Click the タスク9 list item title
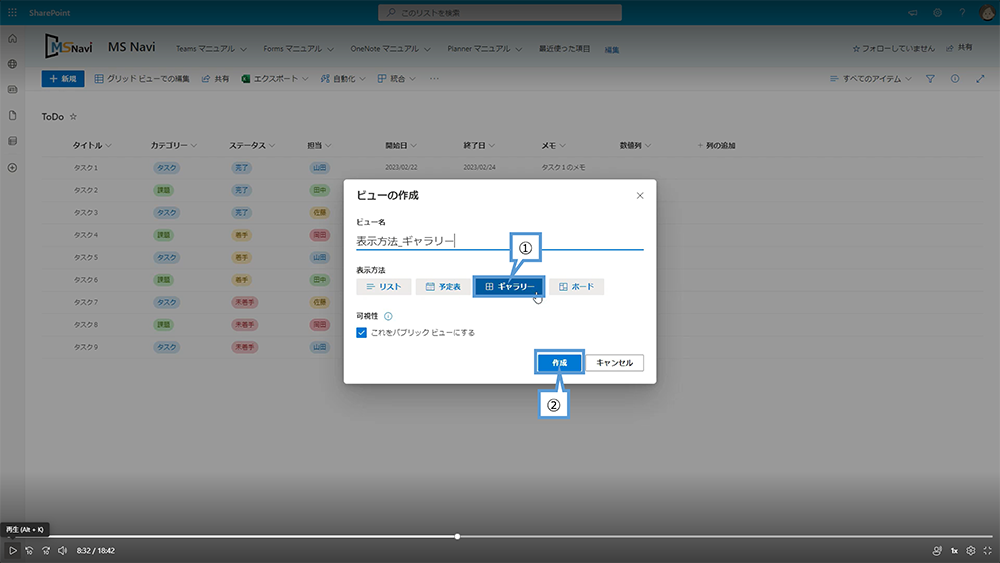1000x563 pixels. [85, 347]
